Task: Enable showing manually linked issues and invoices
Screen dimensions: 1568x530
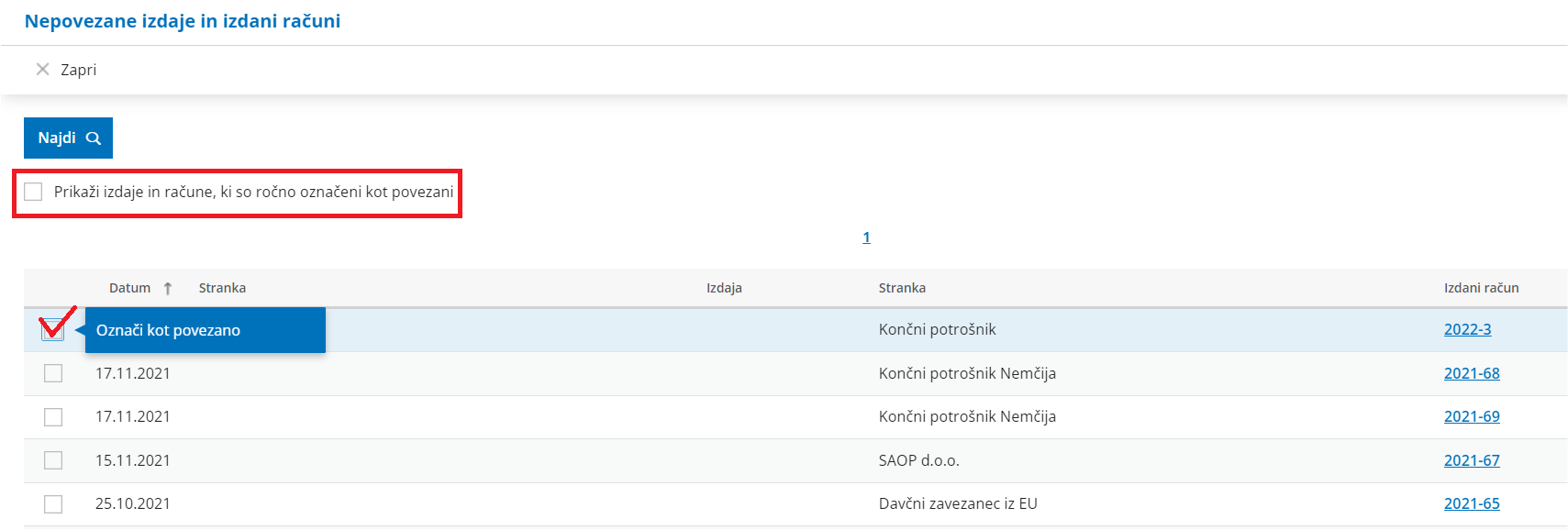Action: click(34, 192)
